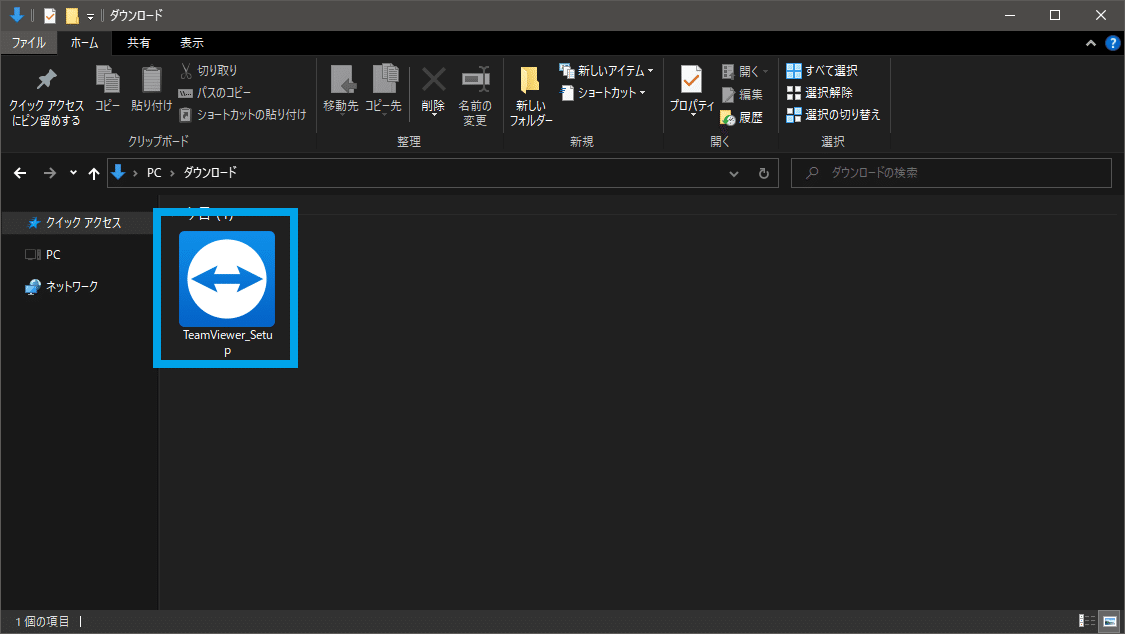Click 履歴 in the ribbon
Image resolution: width=1125 pixels, height=634 pixels.
(x=742, y=117)
